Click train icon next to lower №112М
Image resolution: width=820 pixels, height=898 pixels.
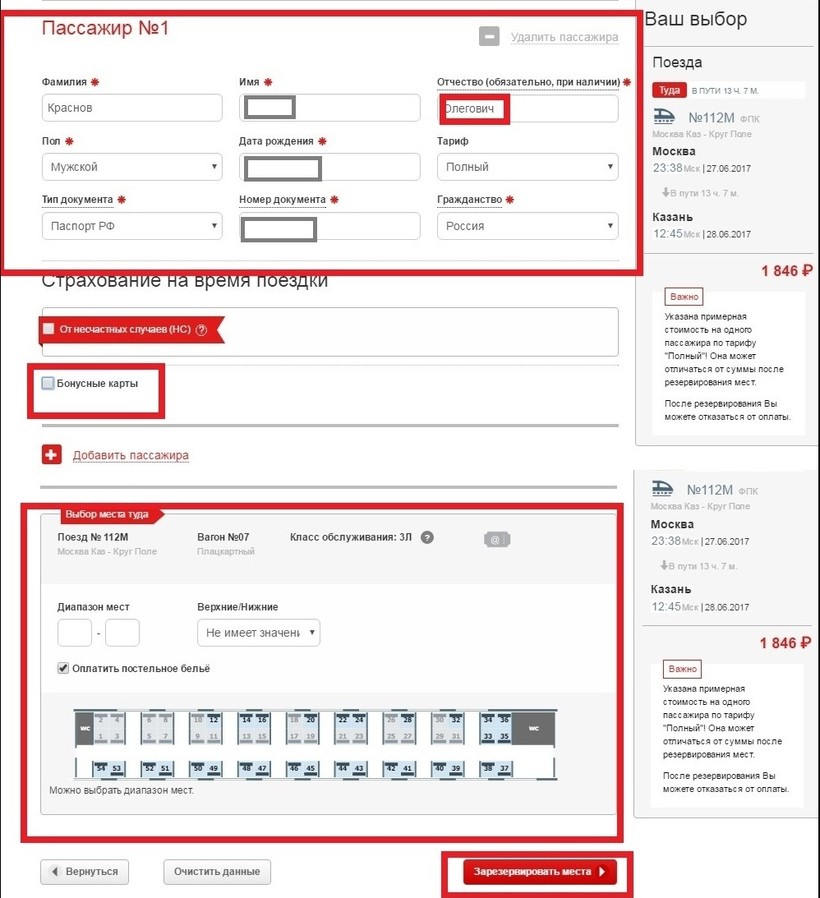[663, 488]
